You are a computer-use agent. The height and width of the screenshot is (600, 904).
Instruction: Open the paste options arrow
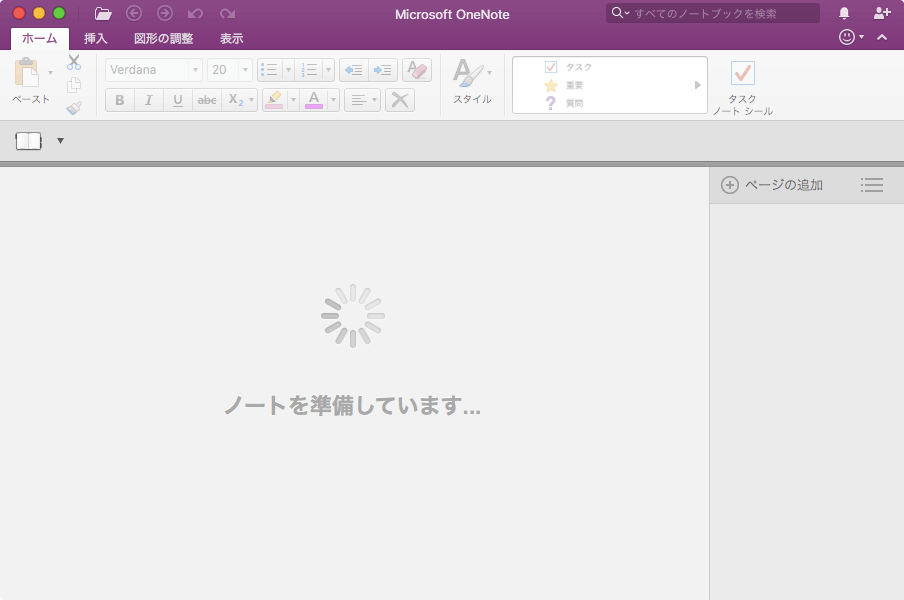(50, 73)
